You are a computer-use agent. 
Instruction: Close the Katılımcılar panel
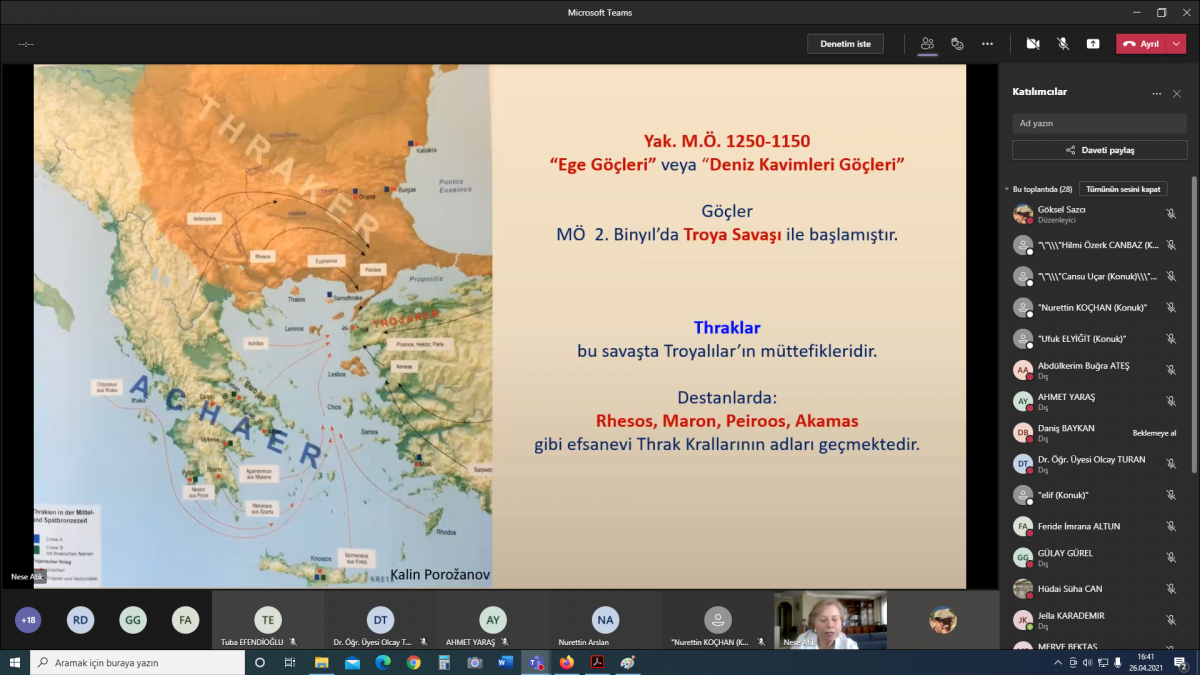coord(1177,93)
